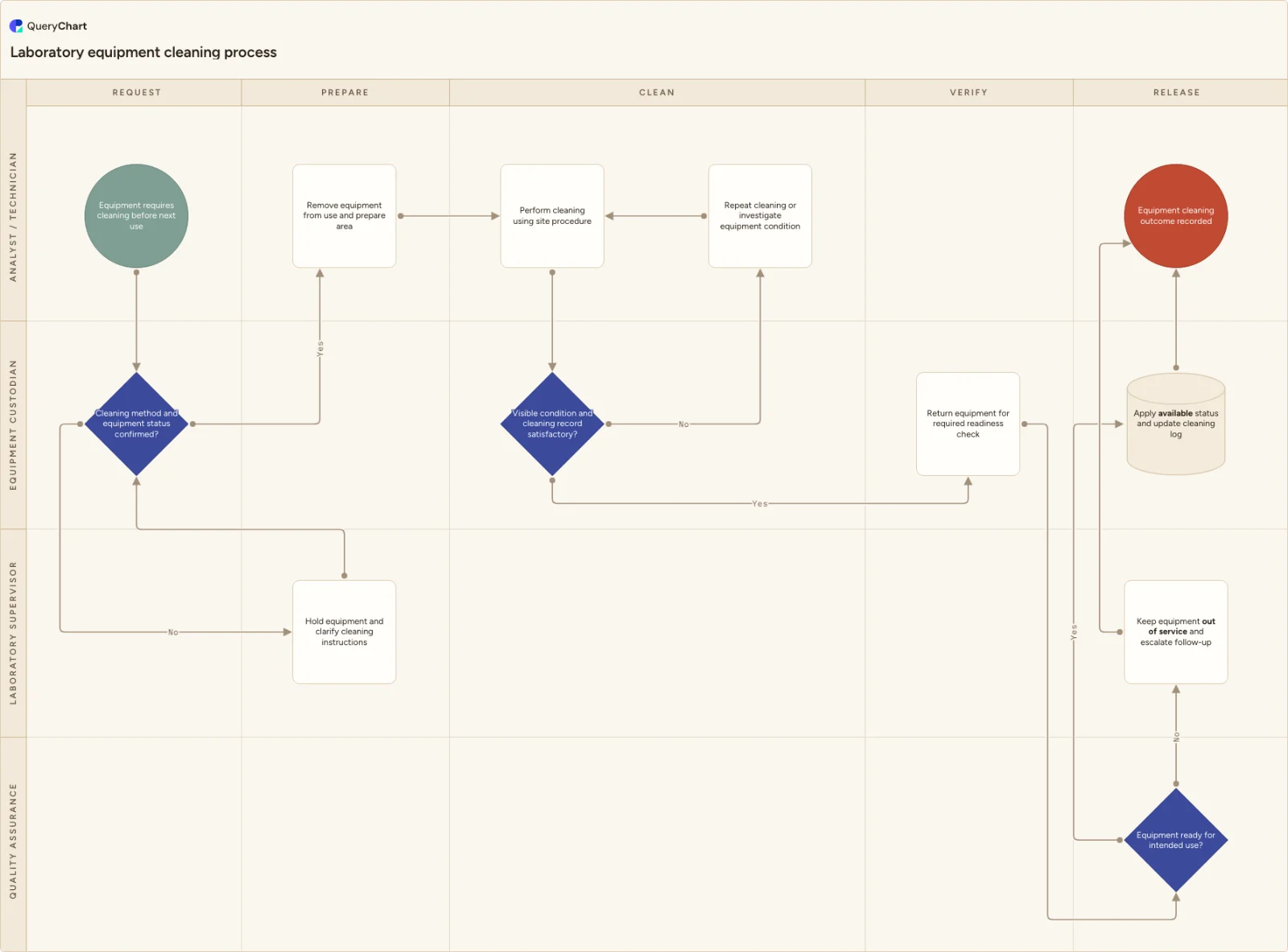Click the Quality Assurance lane label
Viewport: 1288px width, 952px height.
13,842
